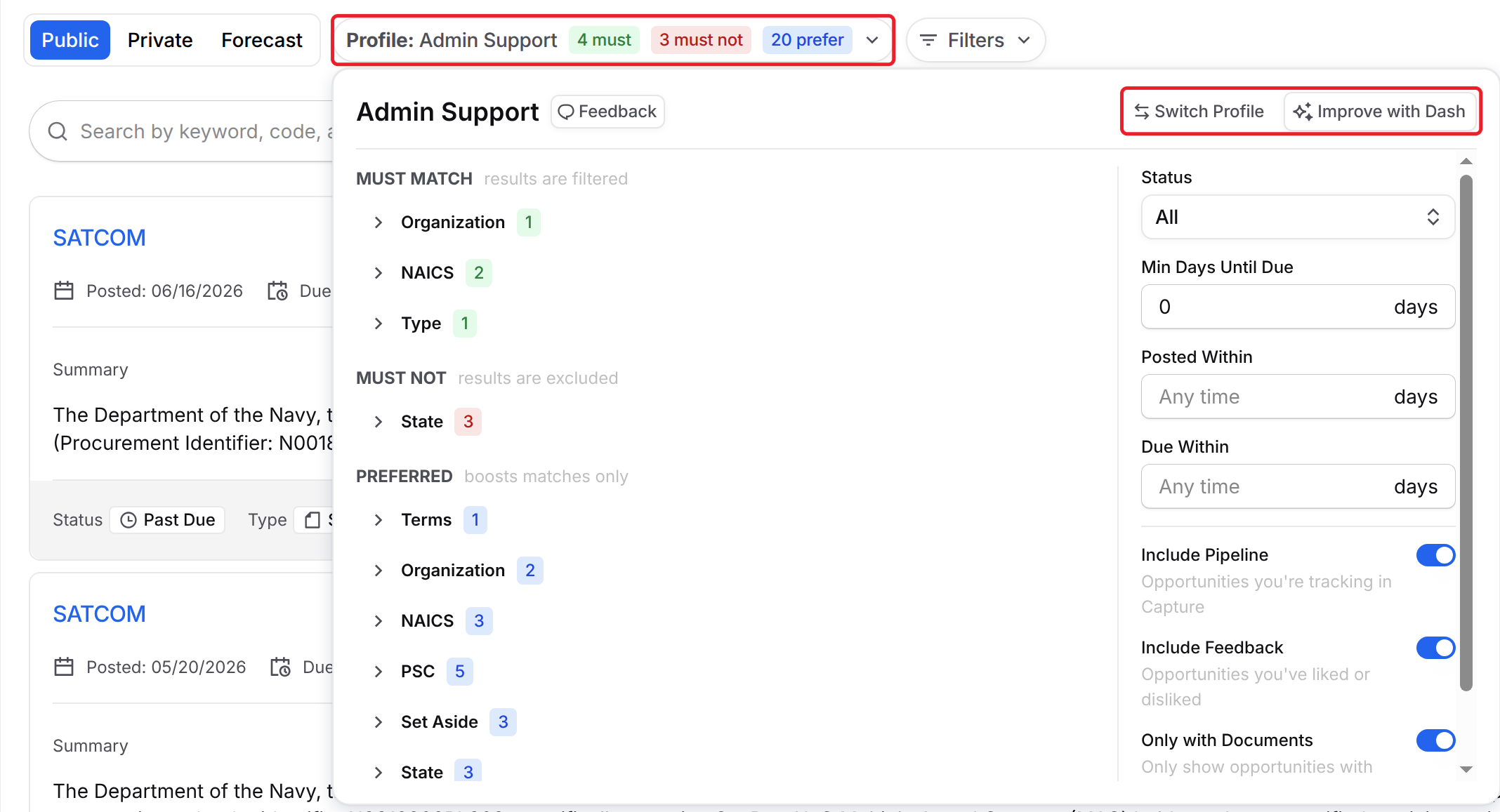This screenshot has width=1500, height=812.
Task: Toggle Include Feedback switch
Action: click(1435, 648)
